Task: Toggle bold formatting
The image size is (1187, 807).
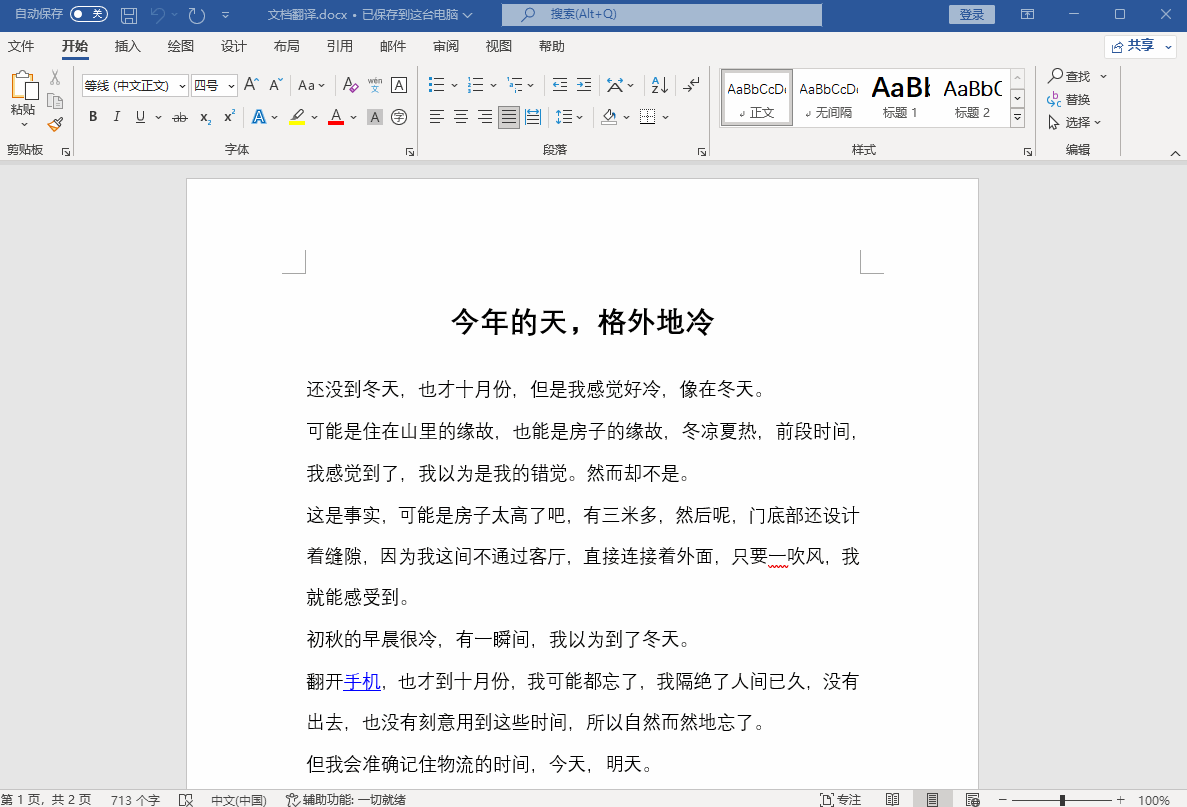Action: coord(93,117)
